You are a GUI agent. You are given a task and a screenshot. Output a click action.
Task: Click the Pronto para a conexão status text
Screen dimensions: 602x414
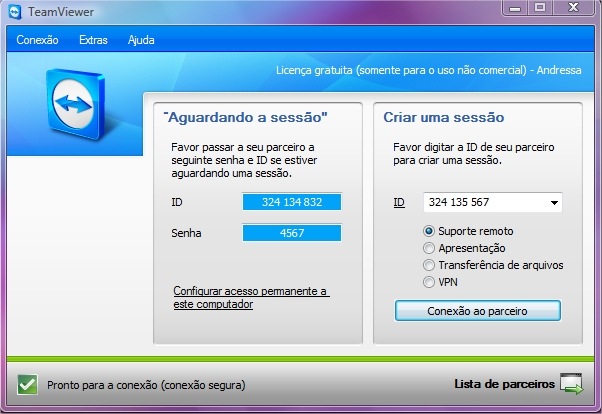click(146, 385)
